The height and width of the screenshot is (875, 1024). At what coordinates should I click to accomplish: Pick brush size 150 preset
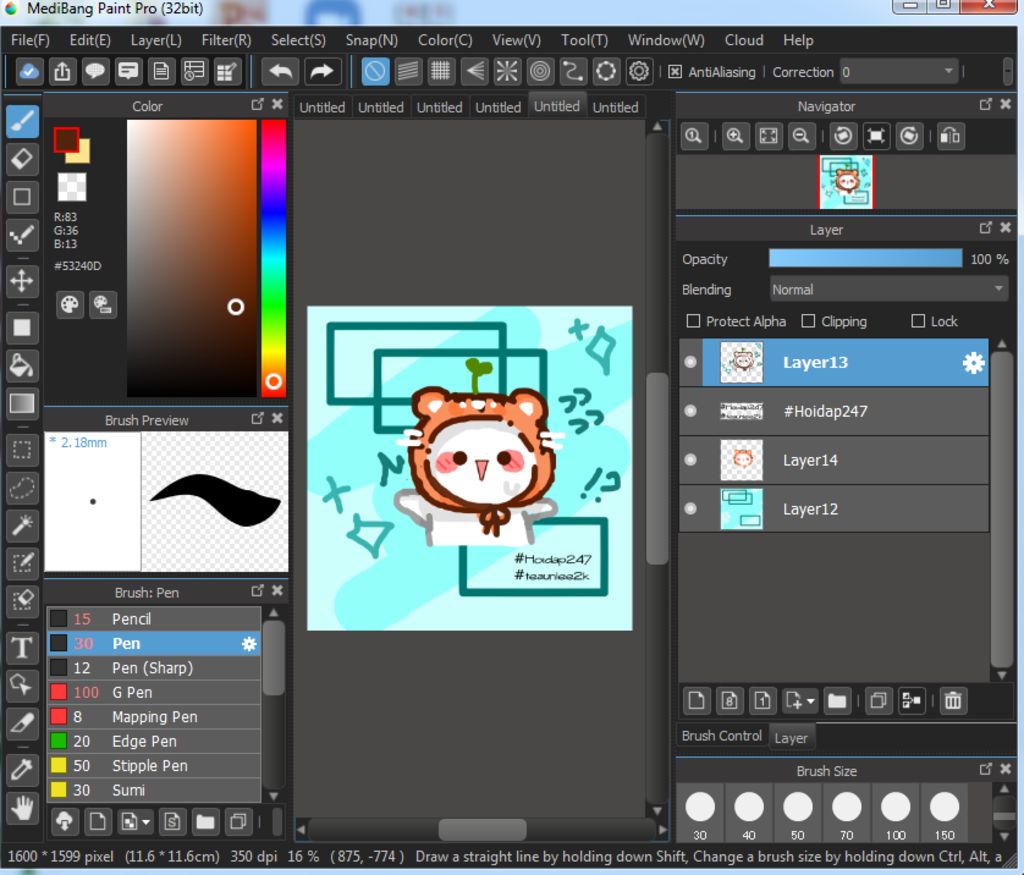point(944,814)
